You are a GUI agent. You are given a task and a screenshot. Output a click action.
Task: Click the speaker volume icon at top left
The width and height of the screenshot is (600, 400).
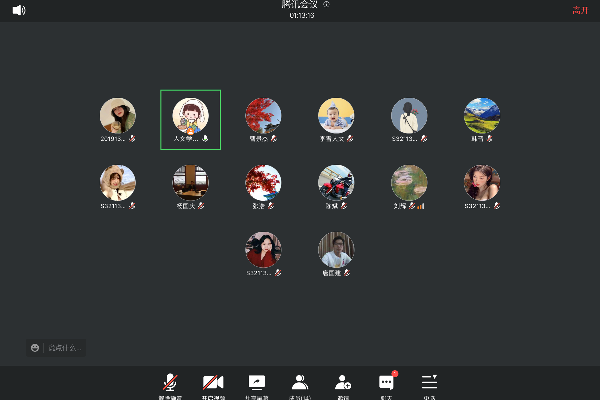(19, 10)
